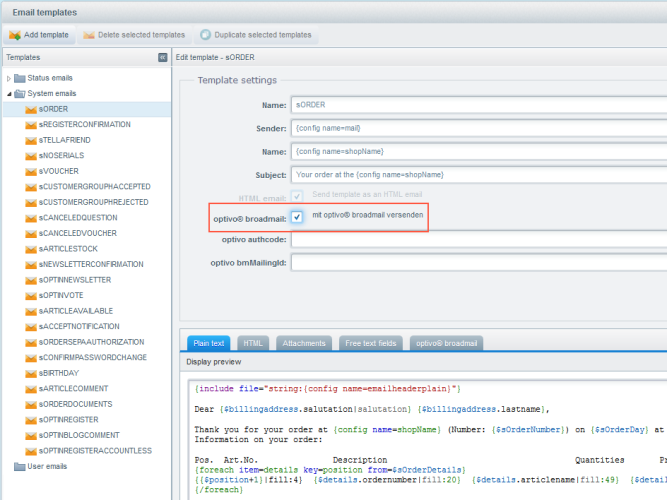Click the sCANCELEDQUESTION envelope icon
This screenshot has width=667, height=500.
[x=31, y=218]
